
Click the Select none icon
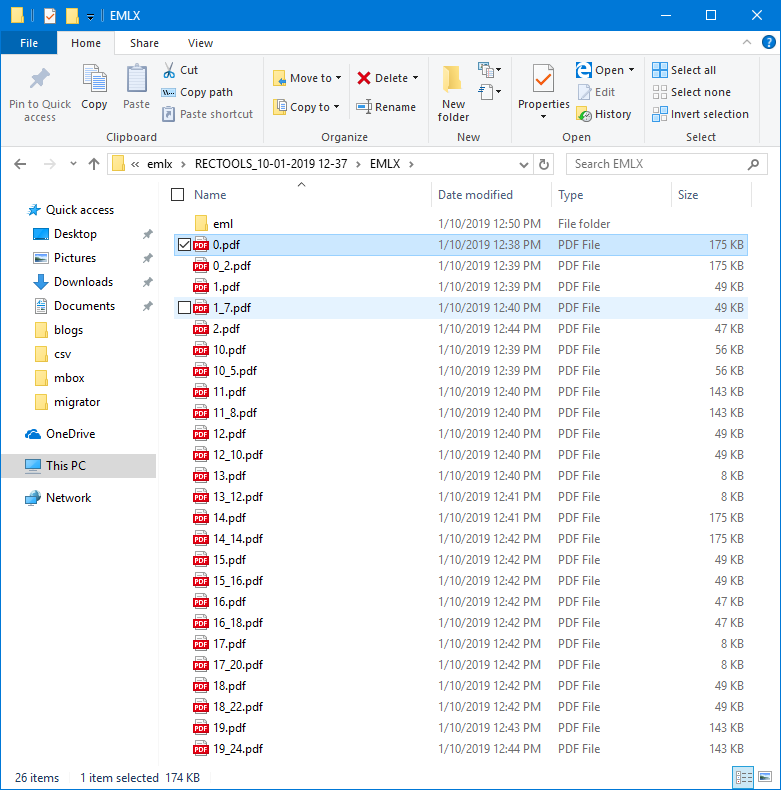(x=660, y=92)
